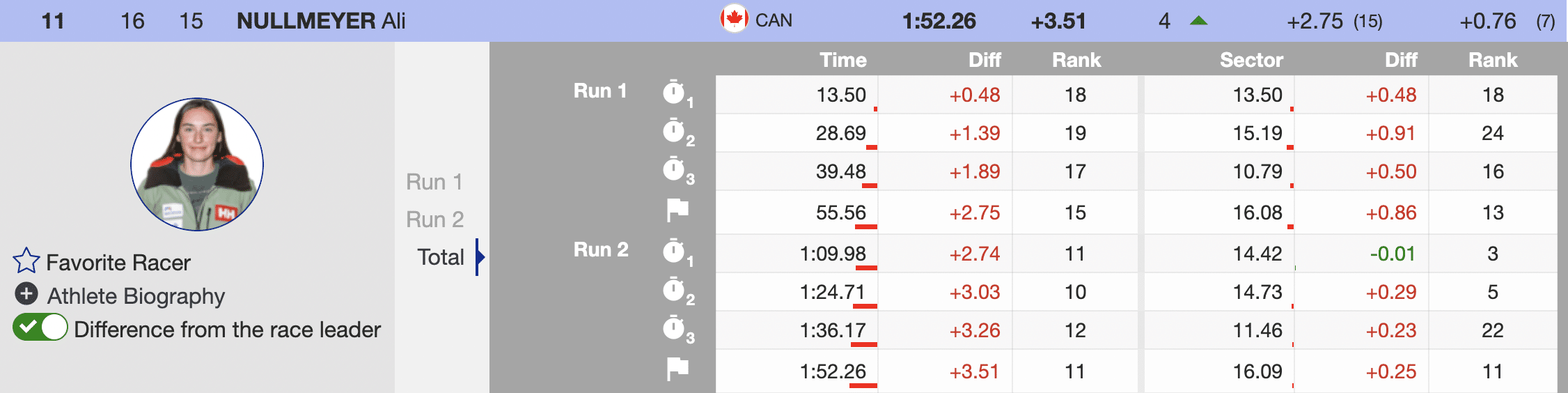Select the Total tab

pos(440,257)
